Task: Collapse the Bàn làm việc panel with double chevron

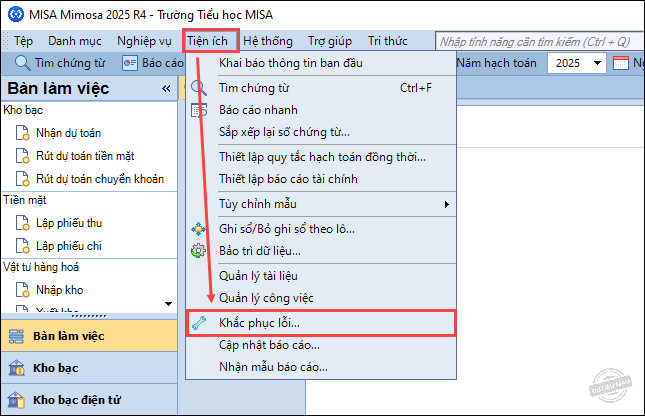Action: click(166, 88)
